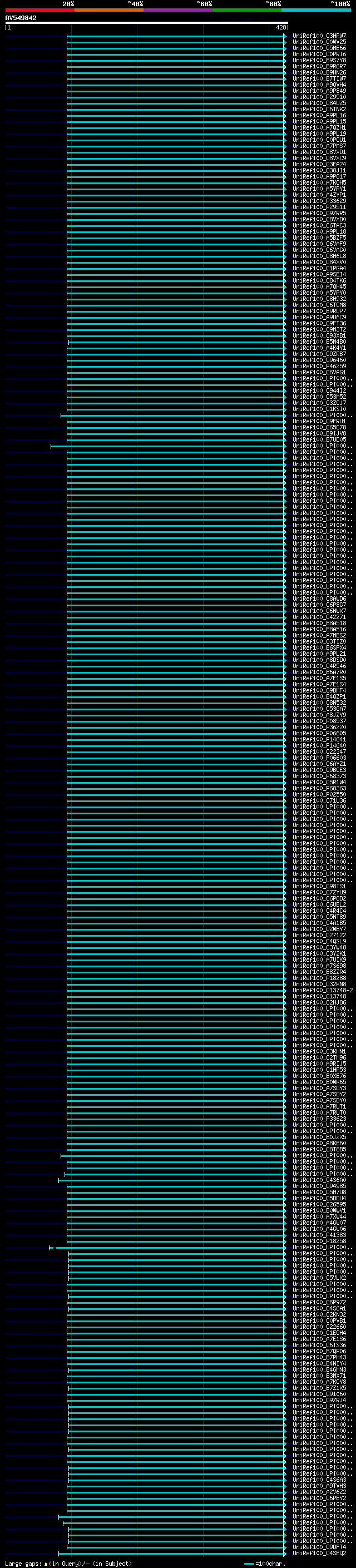This screenshot has height=1568, width=356.
Task: Click the UniRef100_A7QZH1 entry
Action: tap(319, 127)
